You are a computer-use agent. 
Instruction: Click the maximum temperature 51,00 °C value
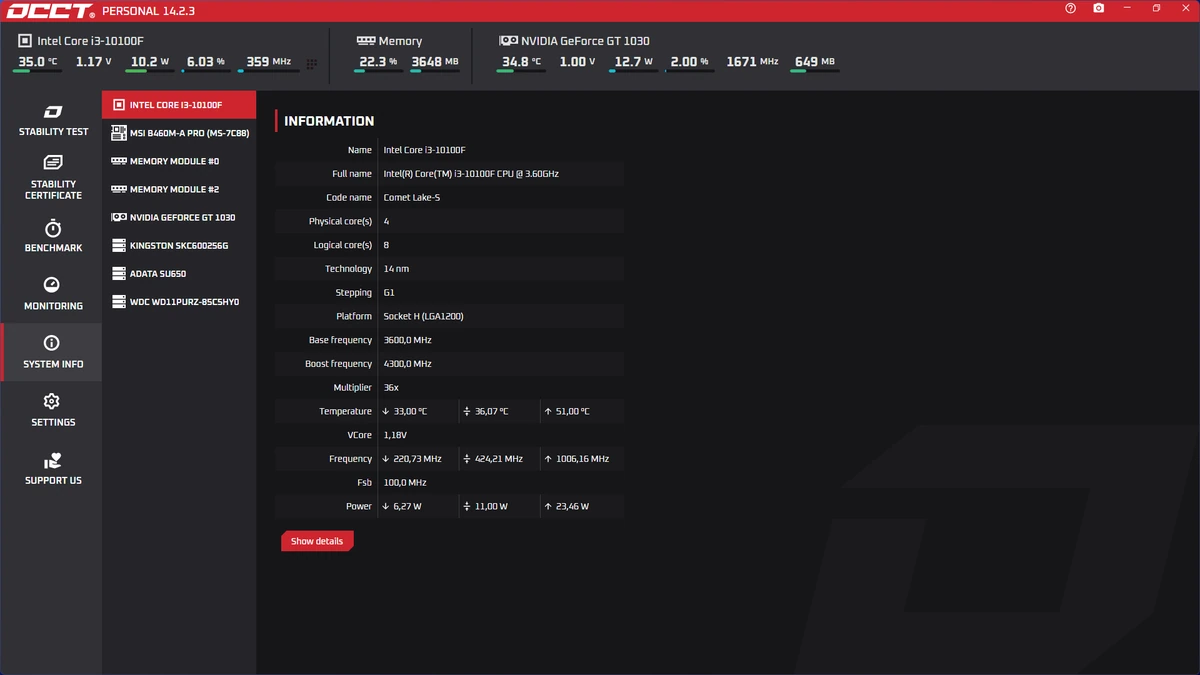pyautogui.click(x=572, y=412)
